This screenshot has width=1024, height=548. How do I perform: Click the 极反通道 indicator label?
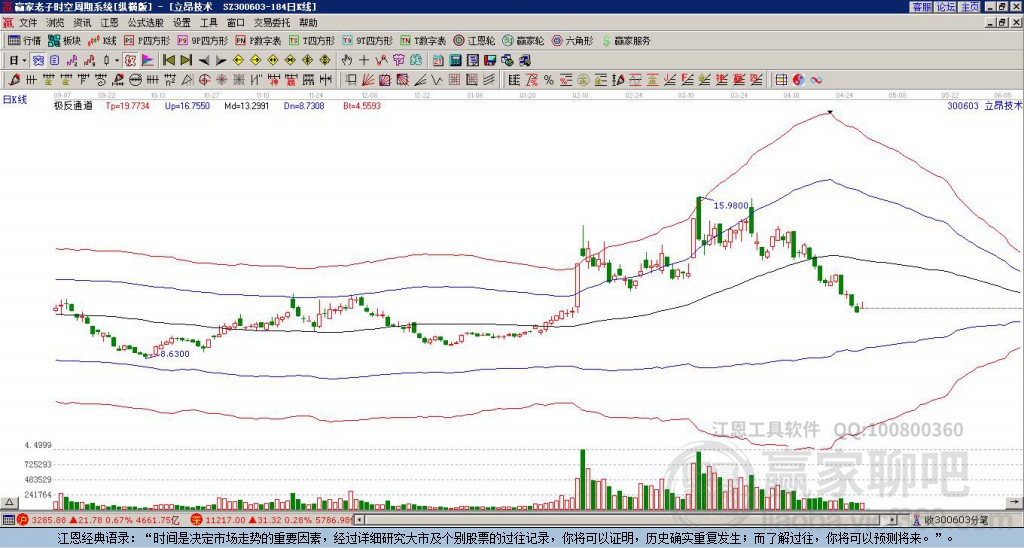73,106
